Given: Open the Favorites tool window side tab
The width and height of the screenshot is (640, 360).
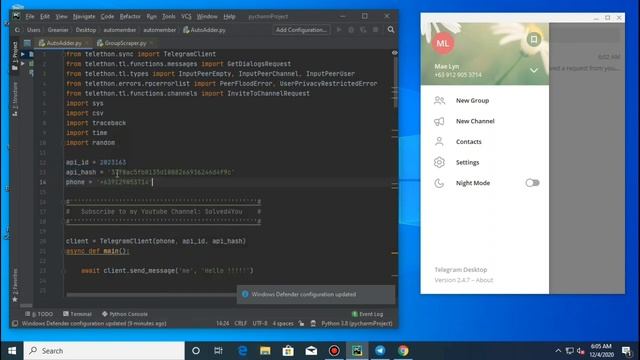Looking at the screenshot, I should pos(15,285).
